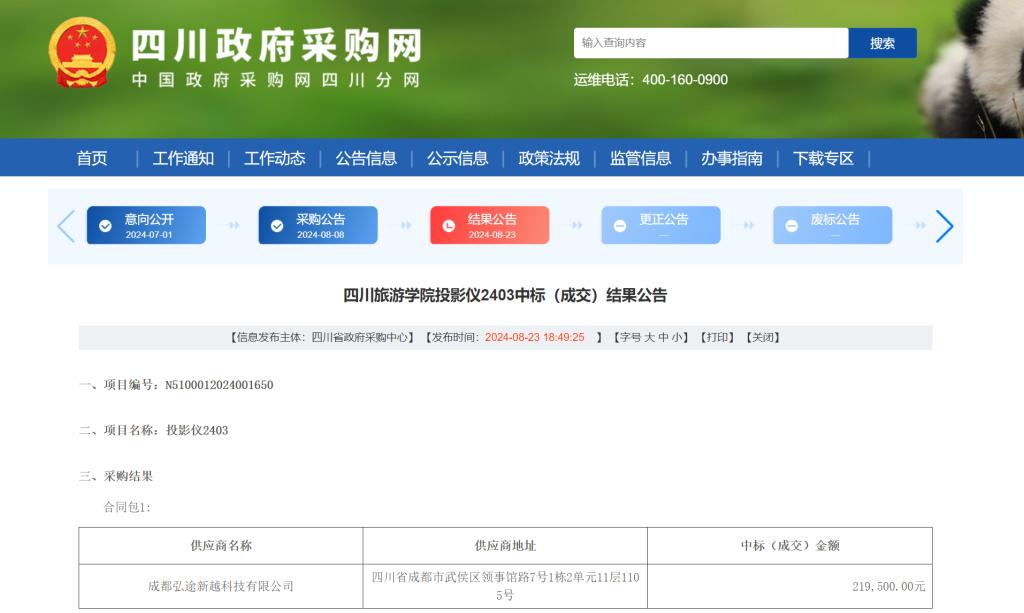
Task: Select the 废标公告 step
Action: tap(833, 225)
